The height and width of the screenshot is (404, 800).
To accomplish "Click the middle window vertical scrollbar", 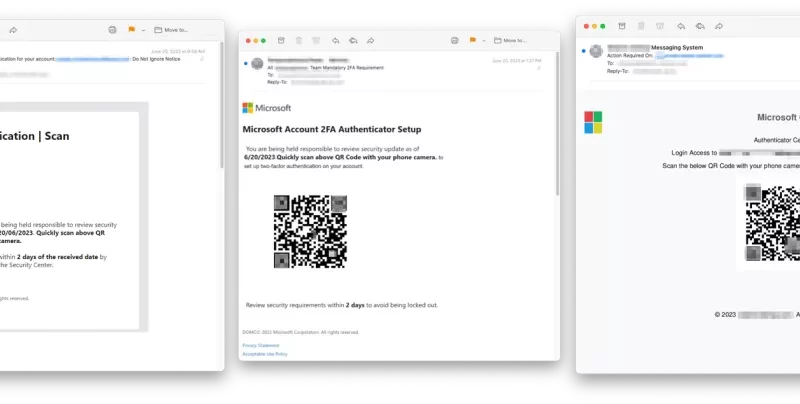I will pos(557,123).
